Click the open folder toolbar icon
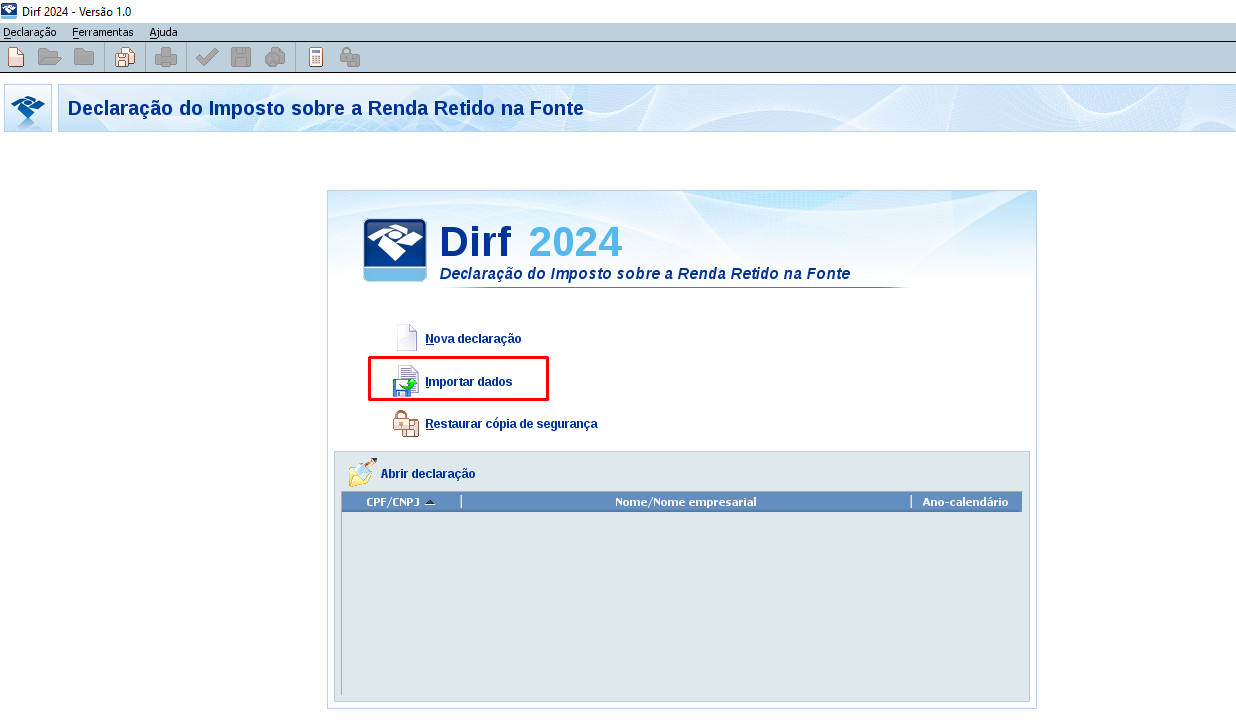 pyautogui.click(x=50, y=57)
